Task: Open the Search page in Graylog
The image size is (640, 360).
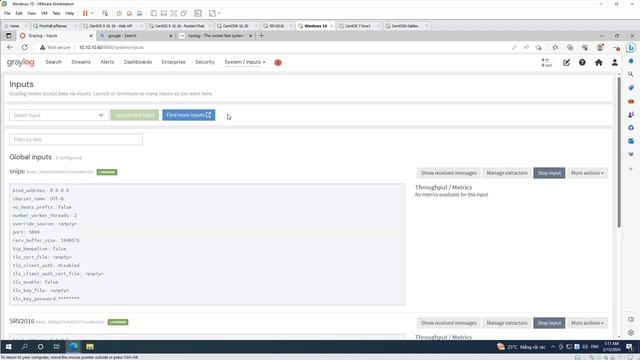Action: click(x=53, y=62)
